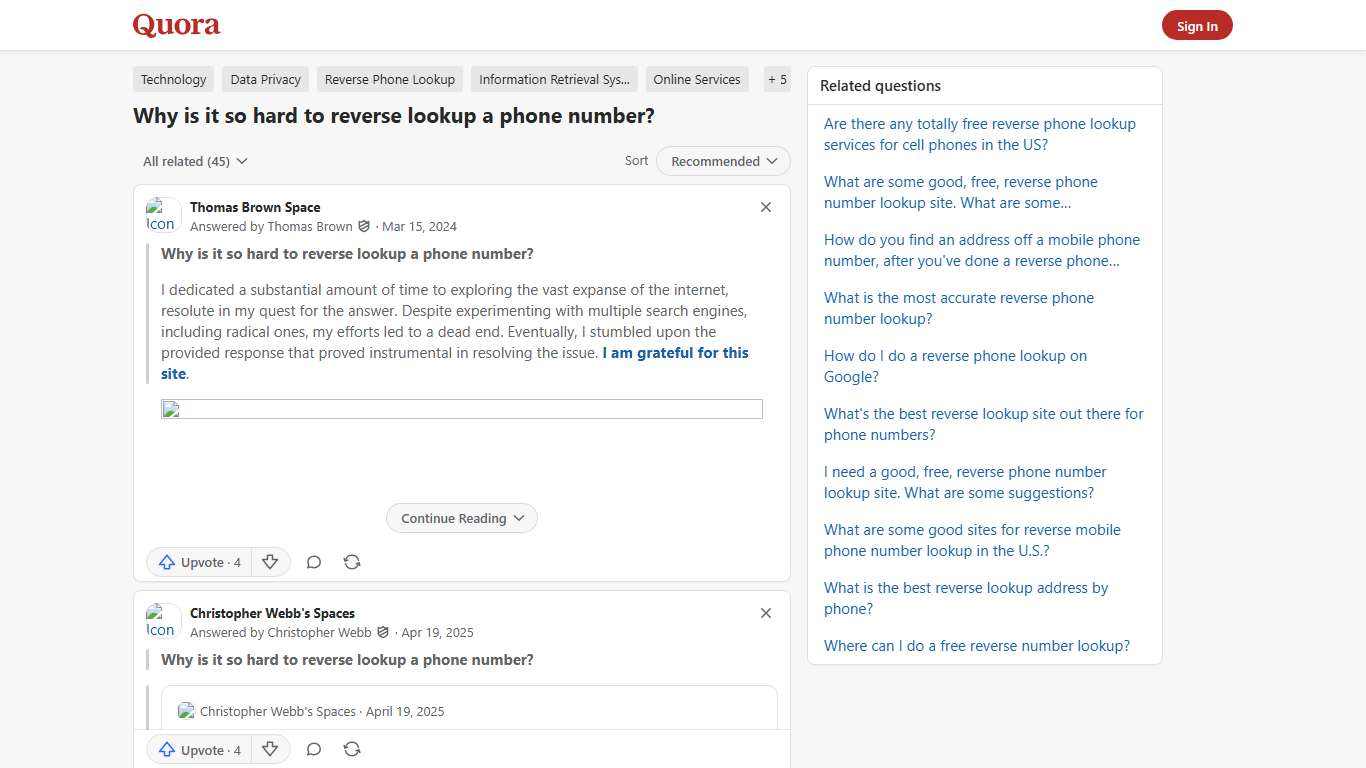Dismiss Thomas Brown's answer card

(766, 207)
